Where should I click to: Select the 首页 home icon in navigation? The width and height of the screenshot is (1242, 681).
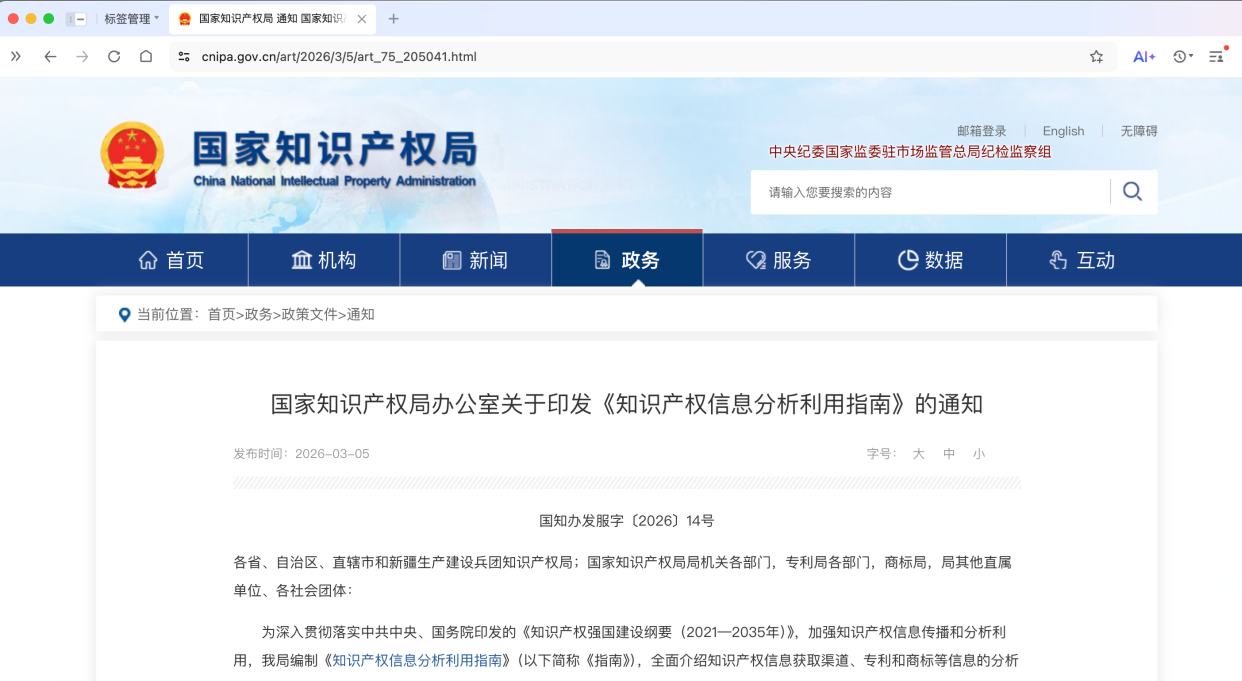tap(146, 259)
